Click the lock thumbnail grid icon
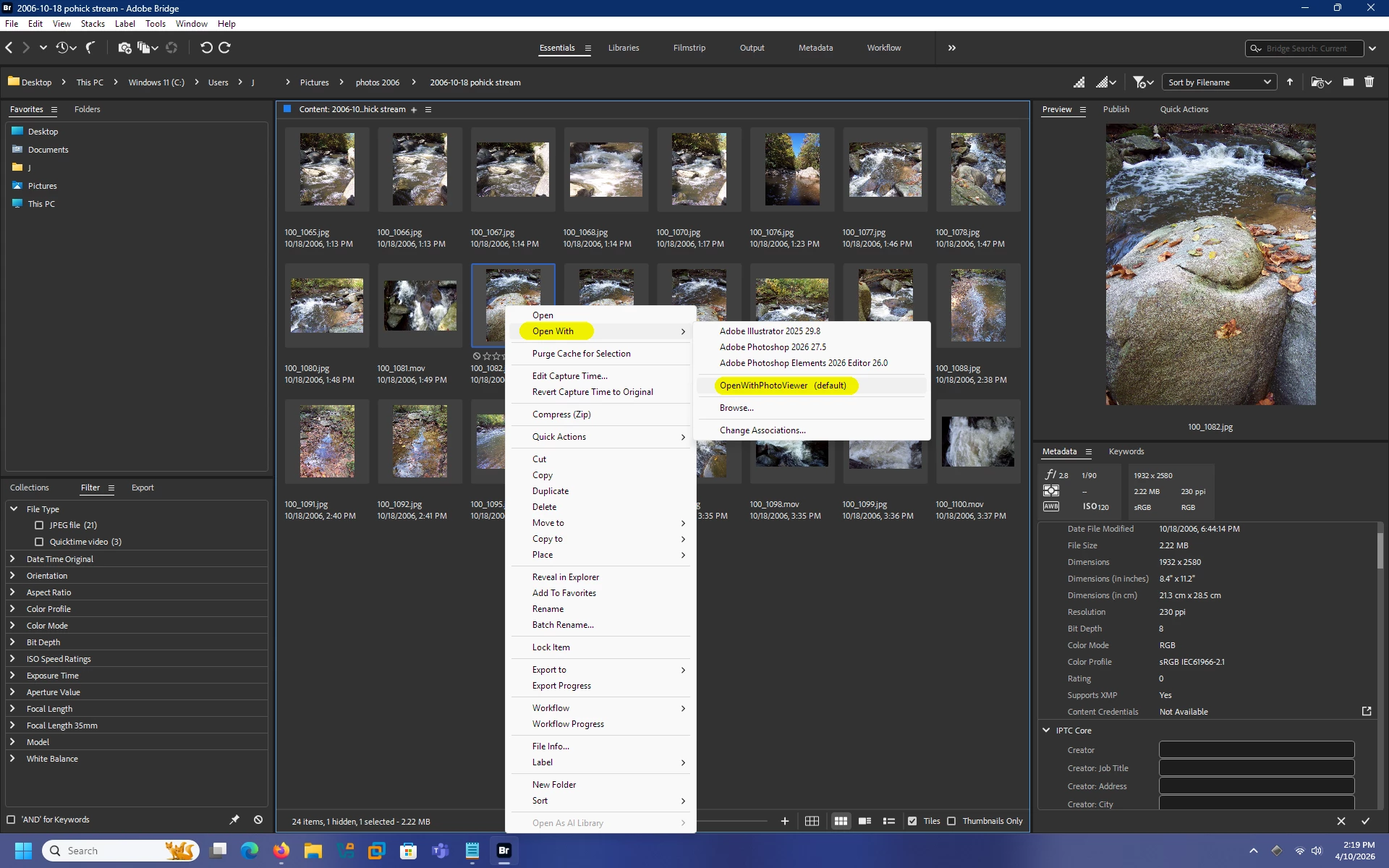 click(812, 821)
